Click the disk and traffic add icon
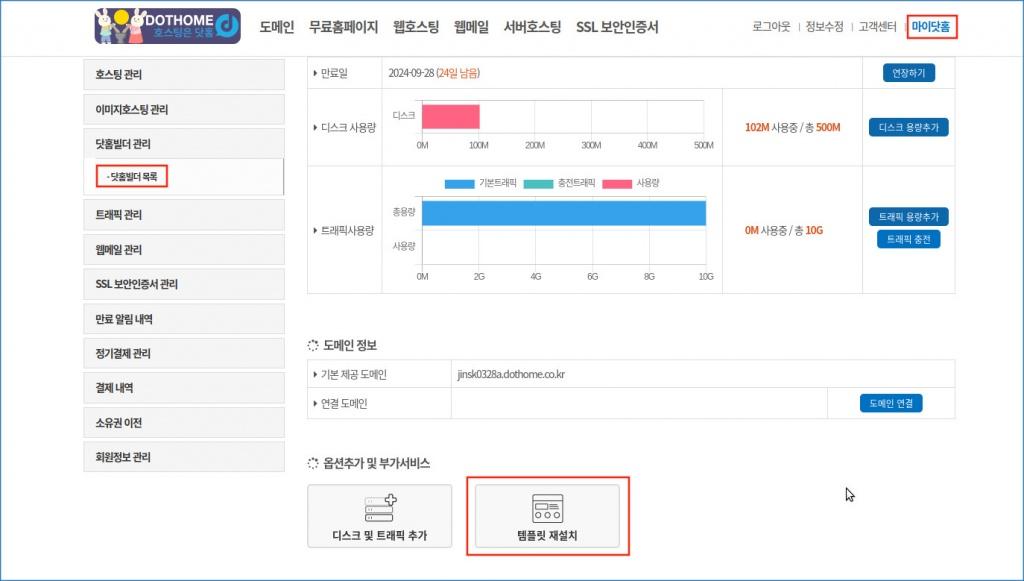The height and width of the screenshot is (581, 1024). [379, 508]
